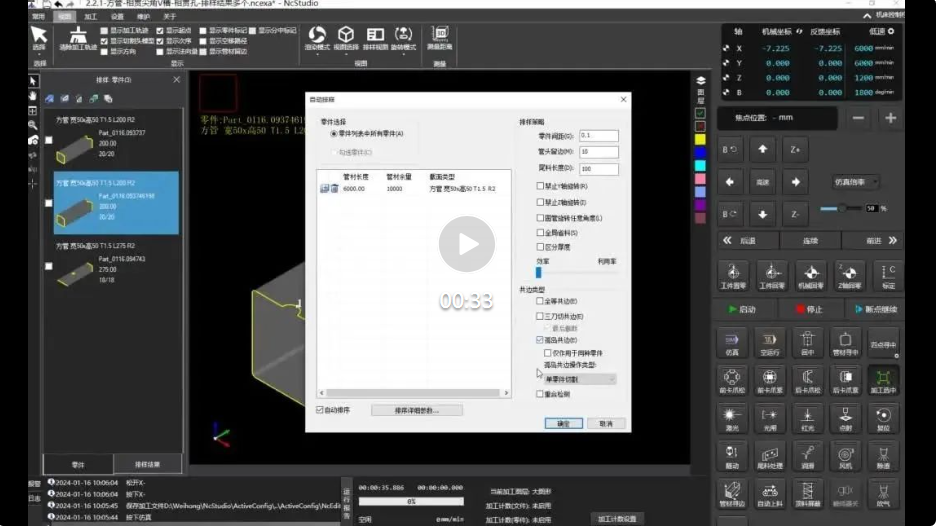Switch to the 排样结果 tab
Image resolution: width=939 pixels, height=526 pixels.
[147, 464]
